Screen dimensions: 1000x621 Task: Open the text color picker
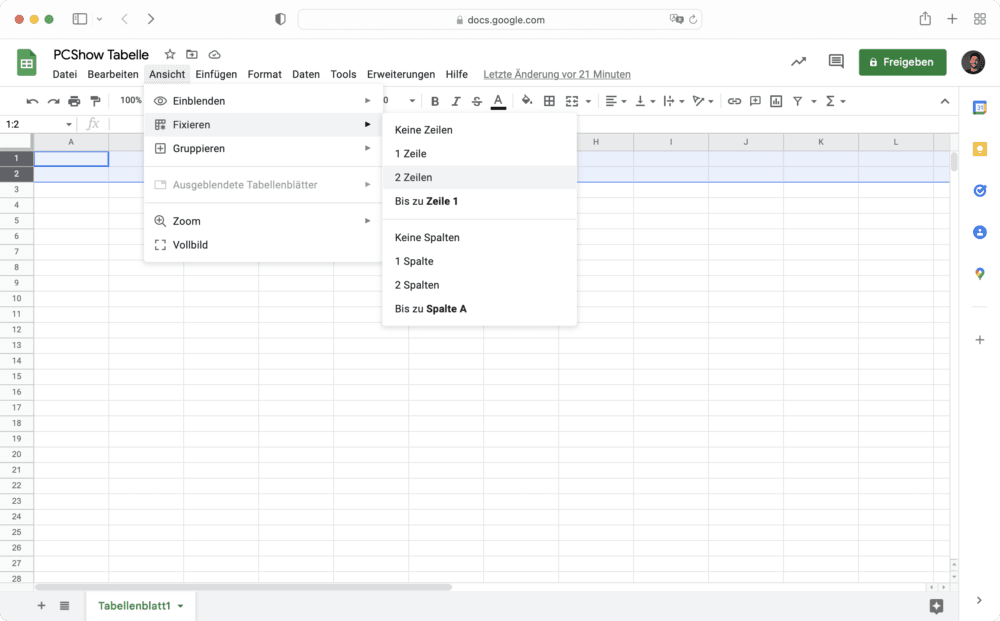point(498,101)
